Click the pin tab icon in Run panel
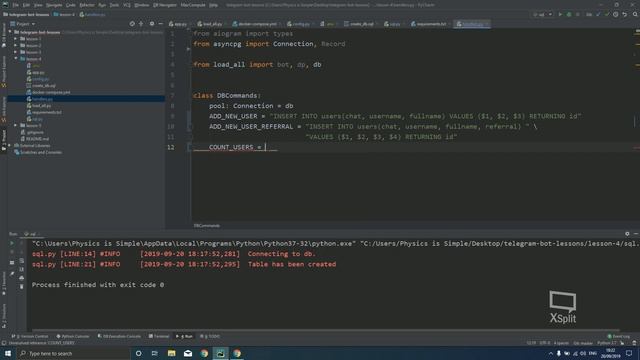Screen dimensions: 640x360 [x=12, y=274]
